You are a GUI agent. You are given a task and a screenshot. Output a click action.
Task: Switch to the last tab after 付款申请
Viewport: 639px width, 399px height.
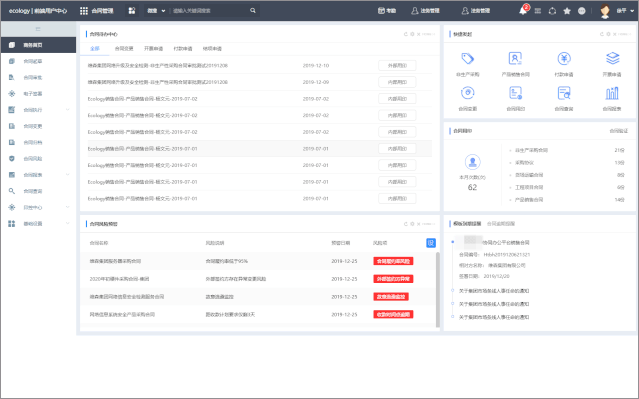click(212, 48)
